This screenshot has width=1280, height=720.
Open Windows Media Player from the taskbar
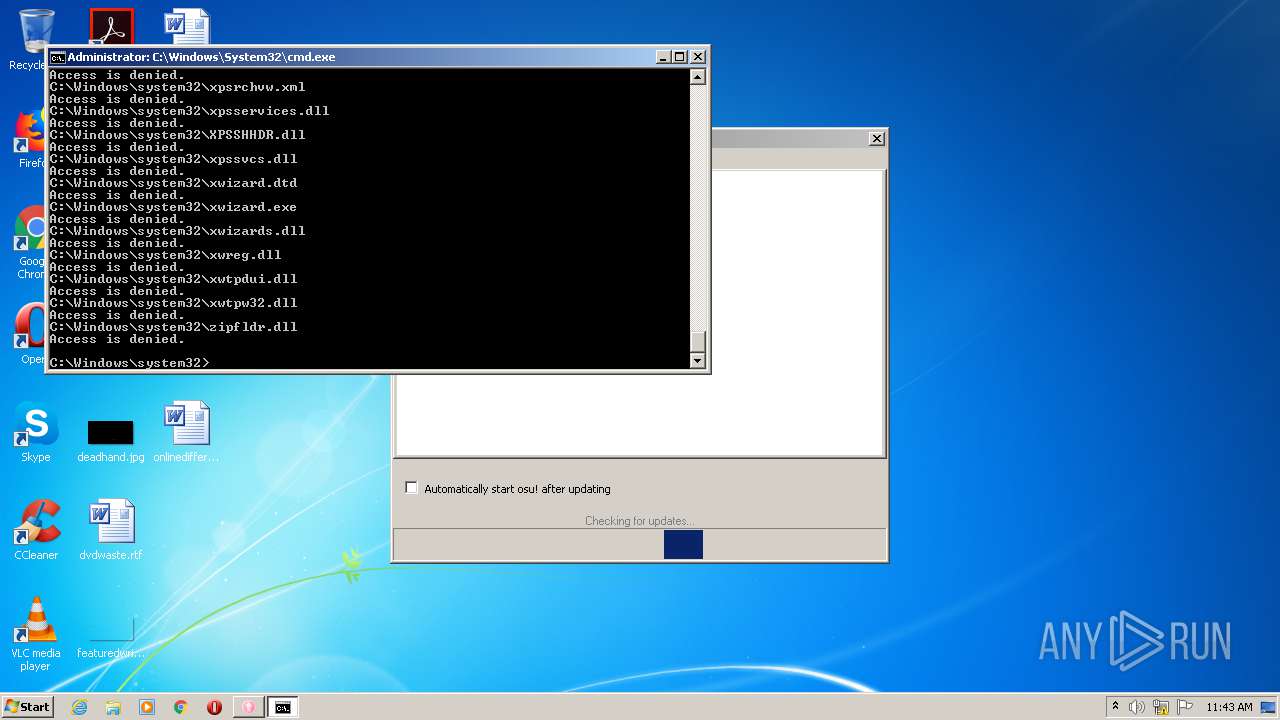point(147,707)
